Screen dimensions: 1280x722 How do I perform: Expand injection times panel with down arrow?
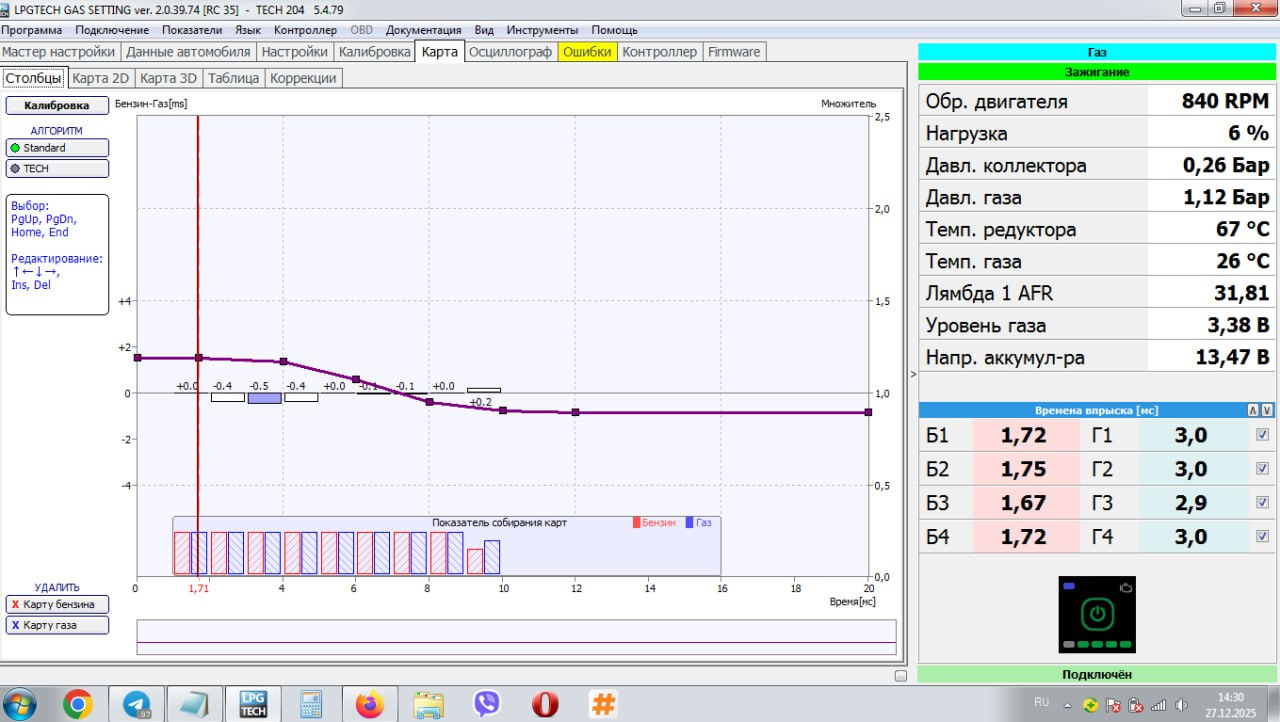click(x=1267, y=411)
